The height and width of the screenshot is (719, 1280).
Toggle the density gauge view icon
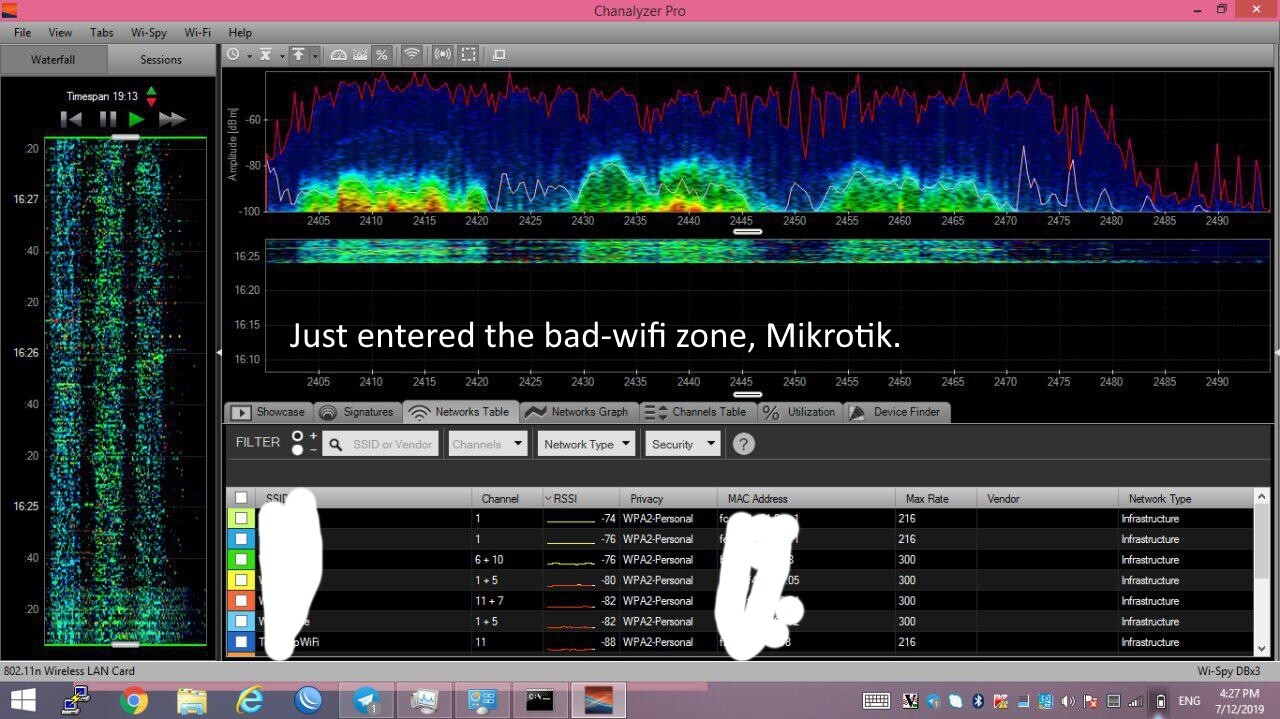pyautogui.click(x=339, y=55)
